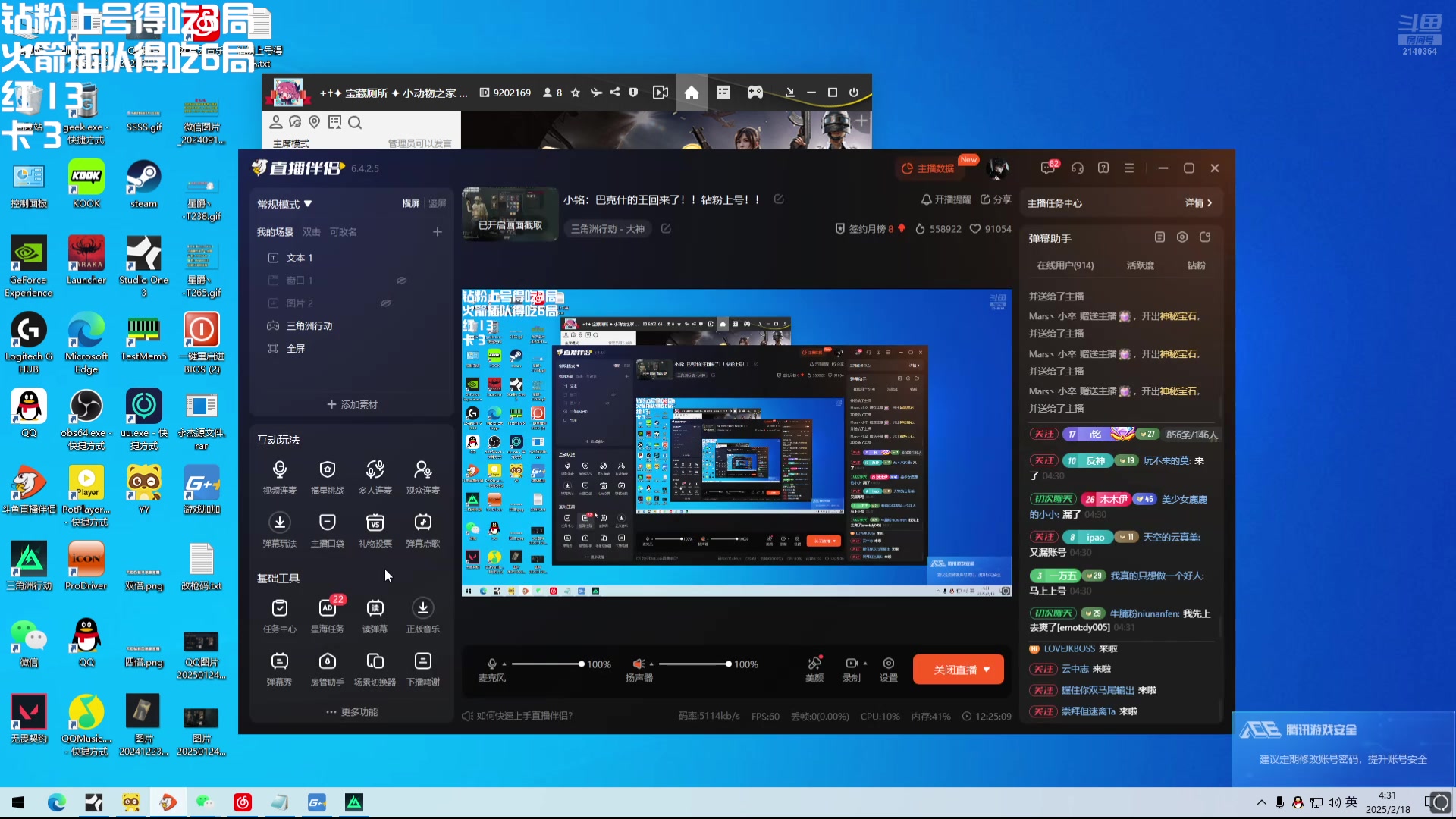The width and height of the screenshot is (1456, 819).
Task: Click 分享 share link
Action: (x=996, y=199)
